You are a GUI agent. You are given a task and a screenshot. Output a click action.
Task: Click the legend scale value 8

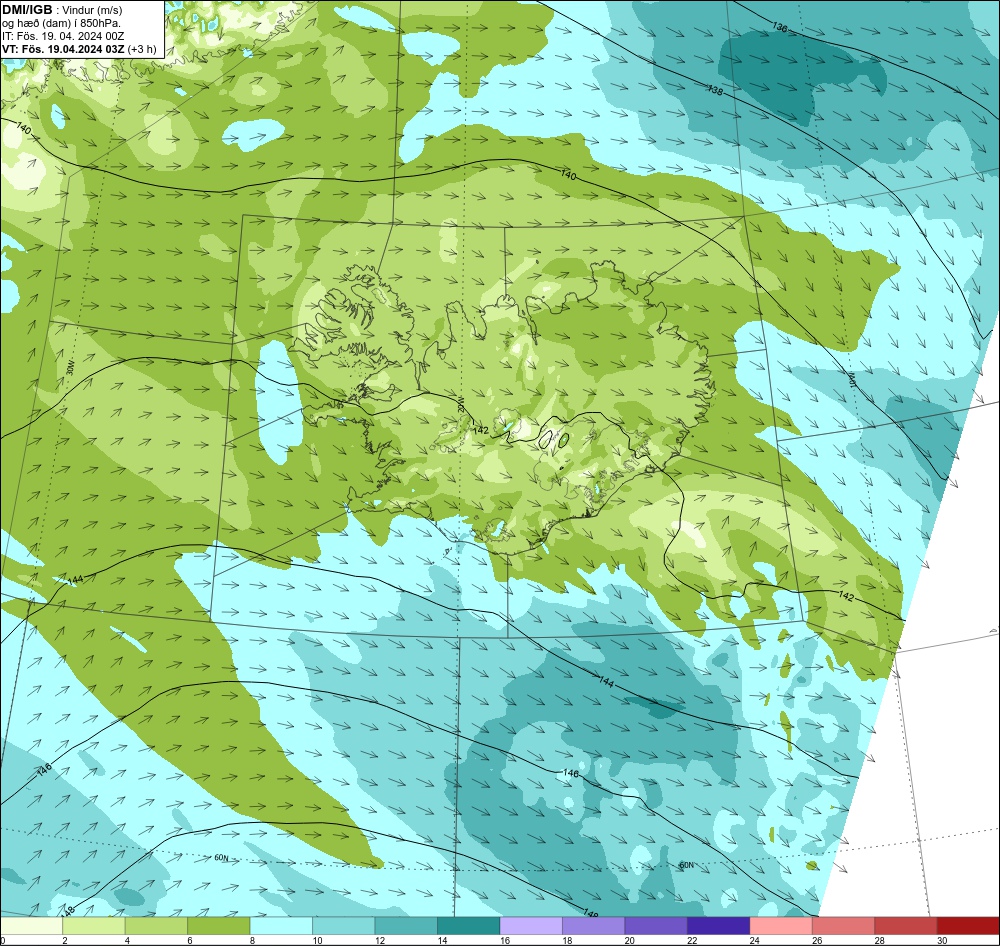coord(253,940)
